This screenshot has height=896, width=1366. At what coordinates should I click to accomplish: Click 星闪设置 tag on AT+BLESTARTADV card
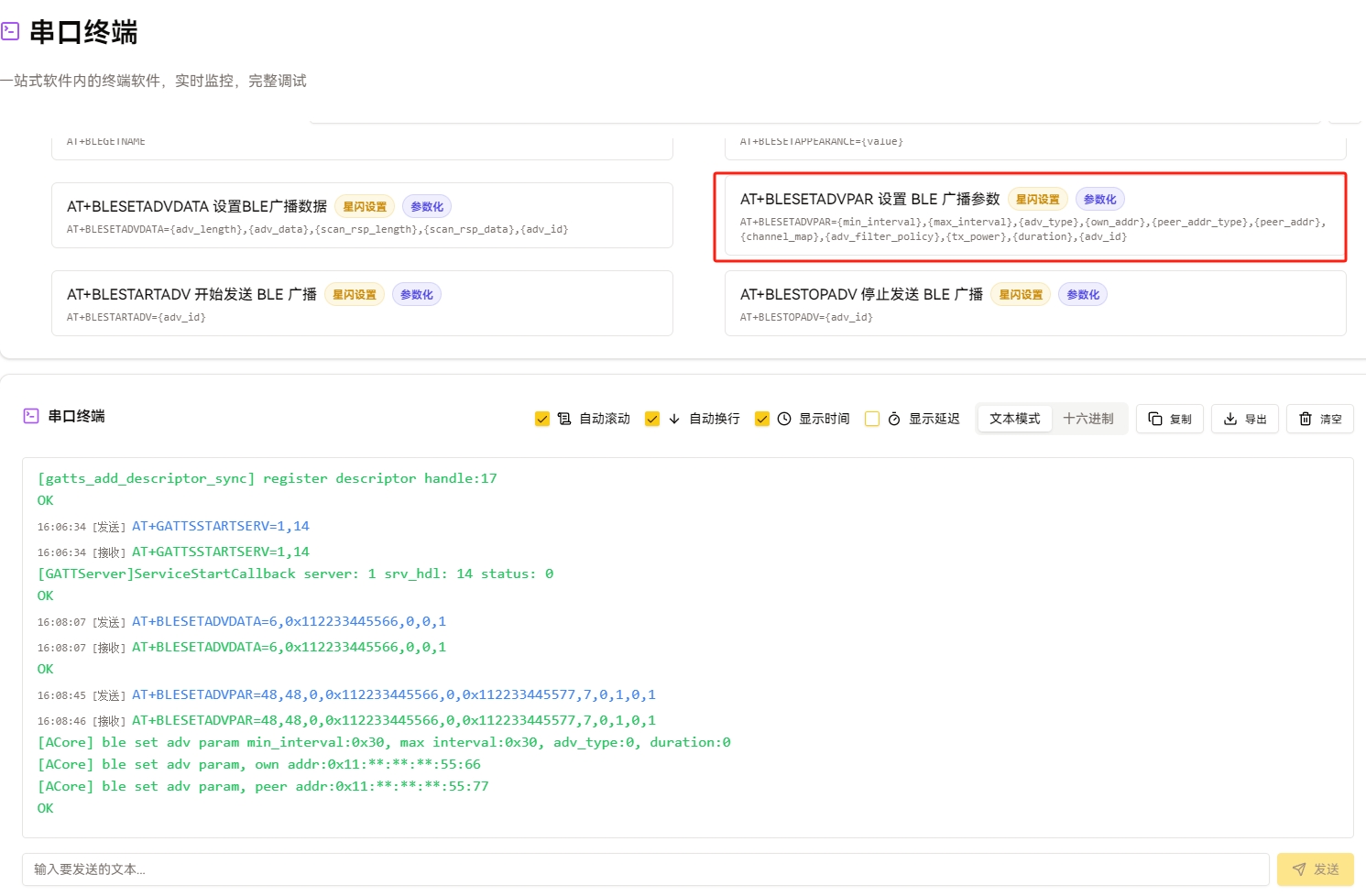[x=355, y=295]
